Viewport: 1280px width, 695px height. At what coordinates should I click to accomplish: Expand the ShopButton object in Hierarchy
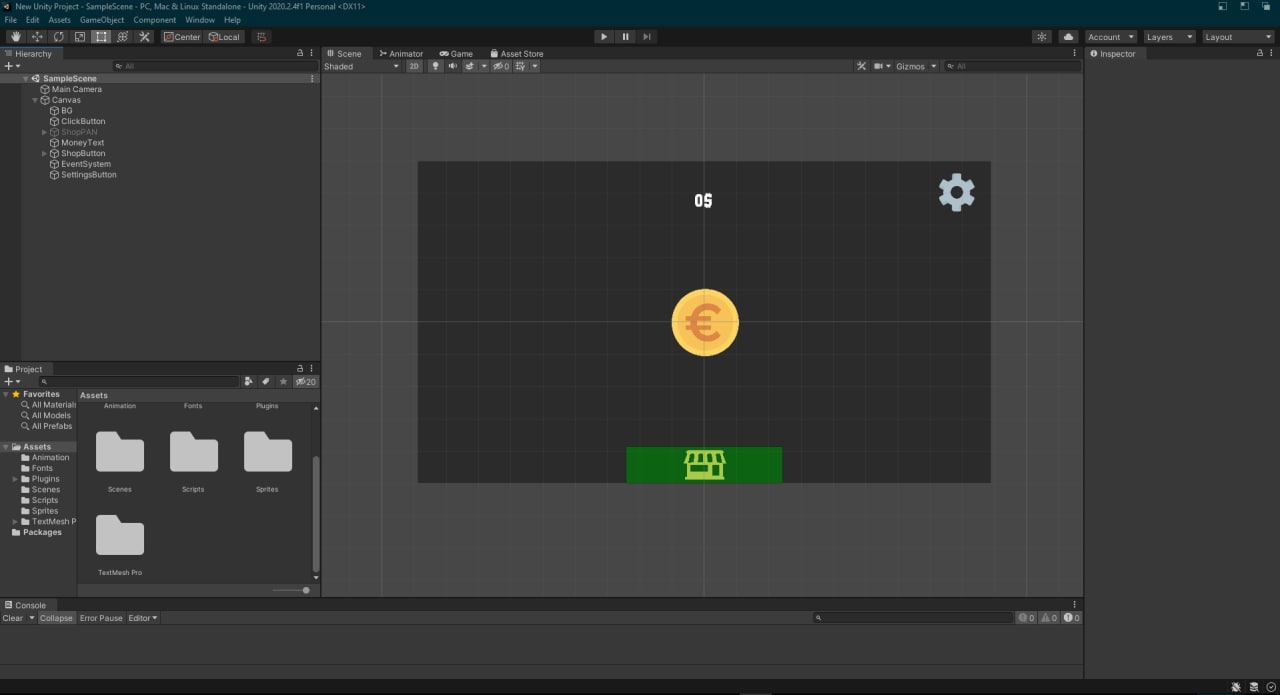tap(45, 153)
